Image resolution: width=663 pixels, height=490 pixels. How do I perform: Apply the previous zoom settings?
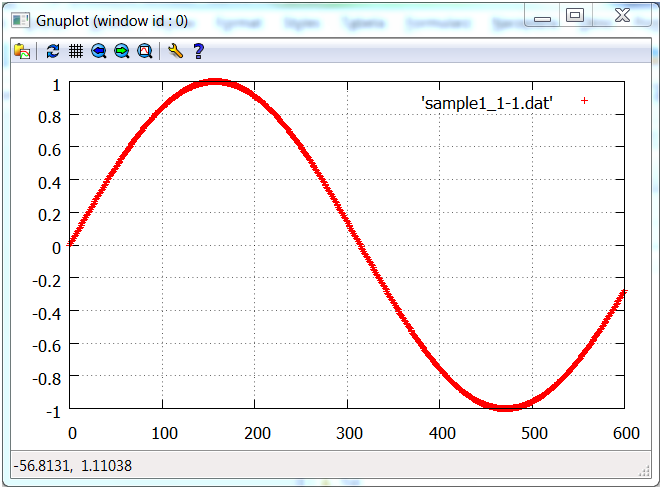pos(99,51)
